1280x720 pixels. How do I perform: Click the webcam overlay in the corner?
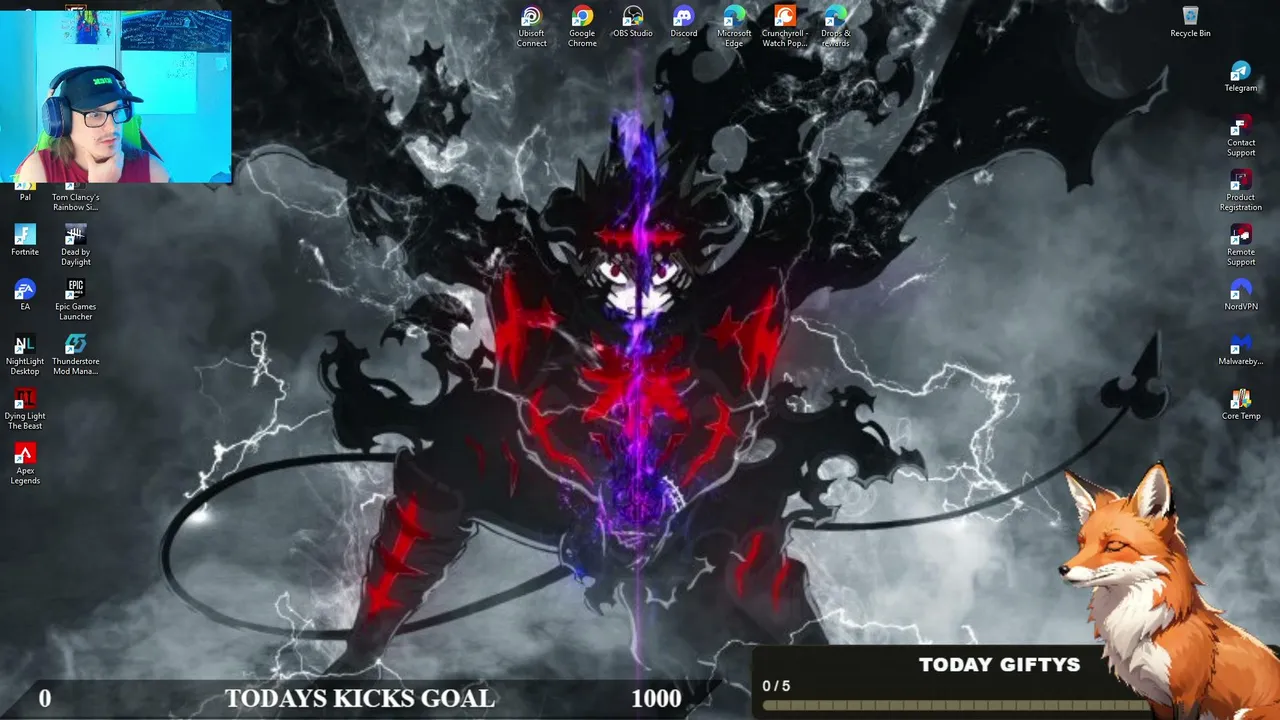116,96
